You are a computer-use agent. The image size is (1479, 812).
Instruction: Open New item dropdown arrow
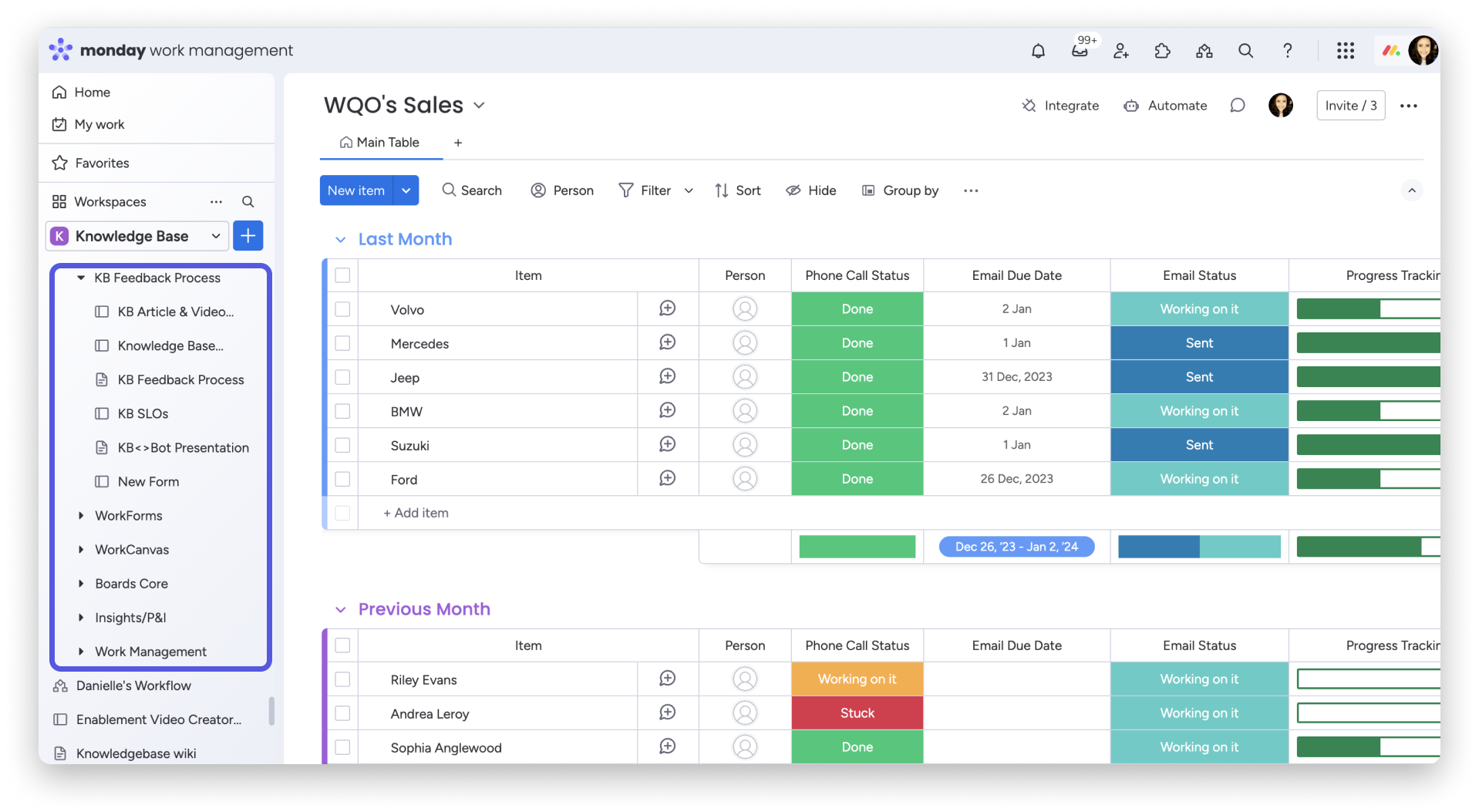406,190
